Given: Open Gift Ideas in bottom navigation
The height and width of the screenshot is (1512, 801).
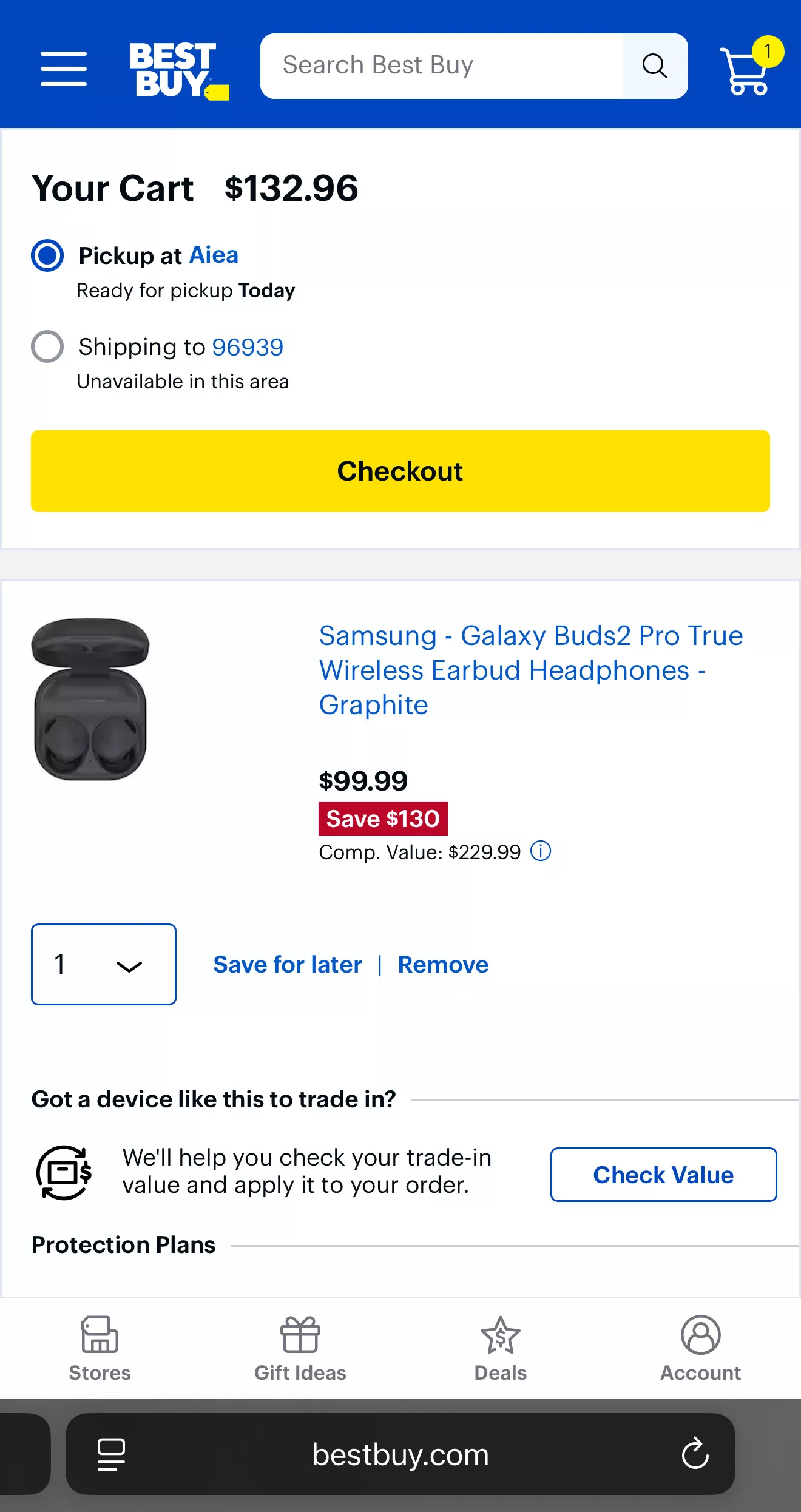Looking at the screenshot, I should coord(299,1350).
